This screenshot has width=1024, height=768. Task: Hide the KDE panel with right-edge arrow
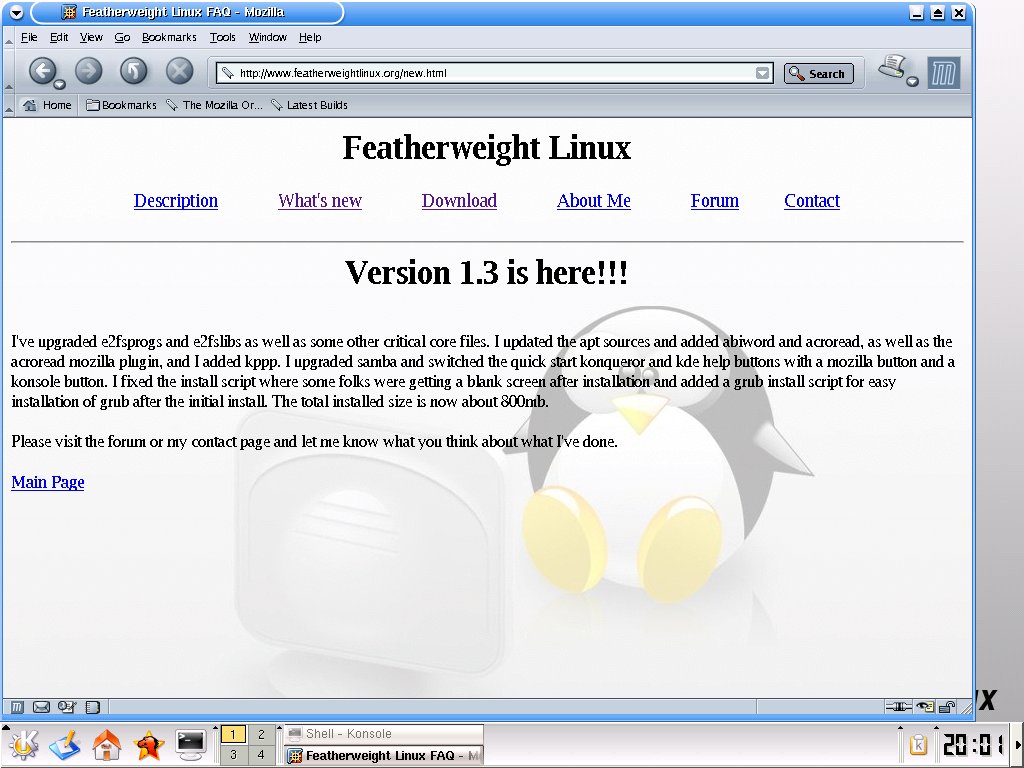coord(1017,744)
